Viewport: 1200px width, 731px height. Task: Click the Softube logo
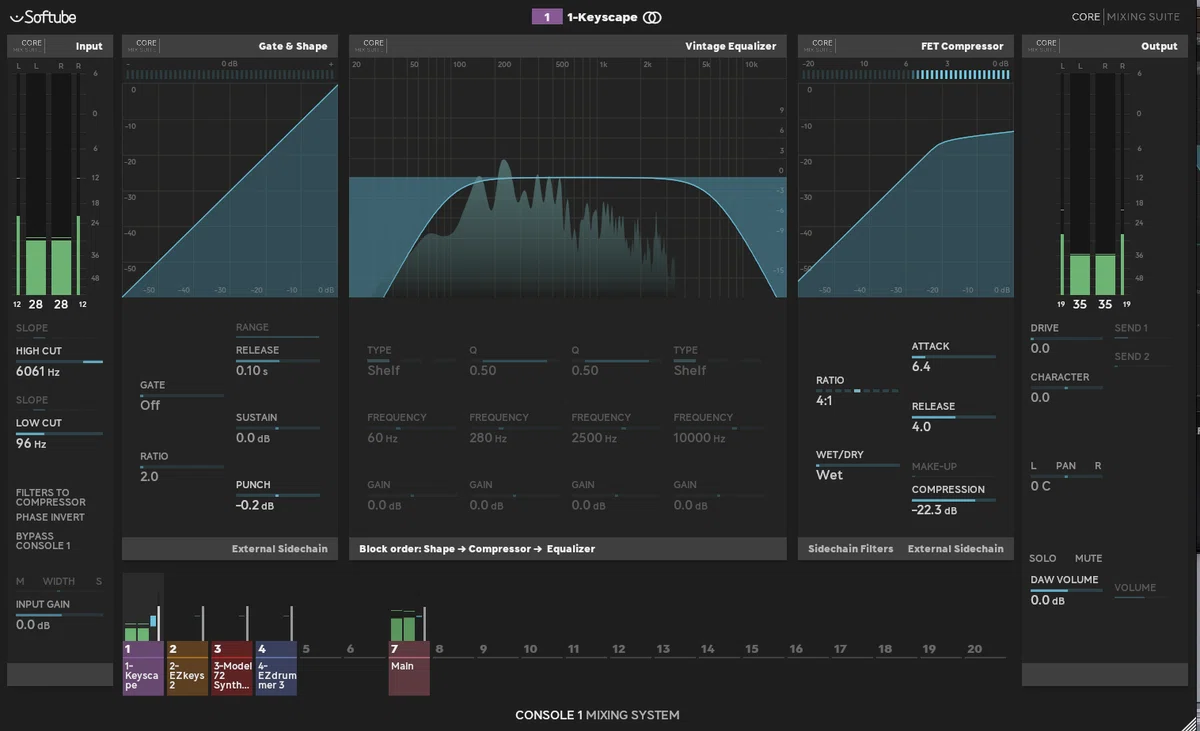[42, 16]
